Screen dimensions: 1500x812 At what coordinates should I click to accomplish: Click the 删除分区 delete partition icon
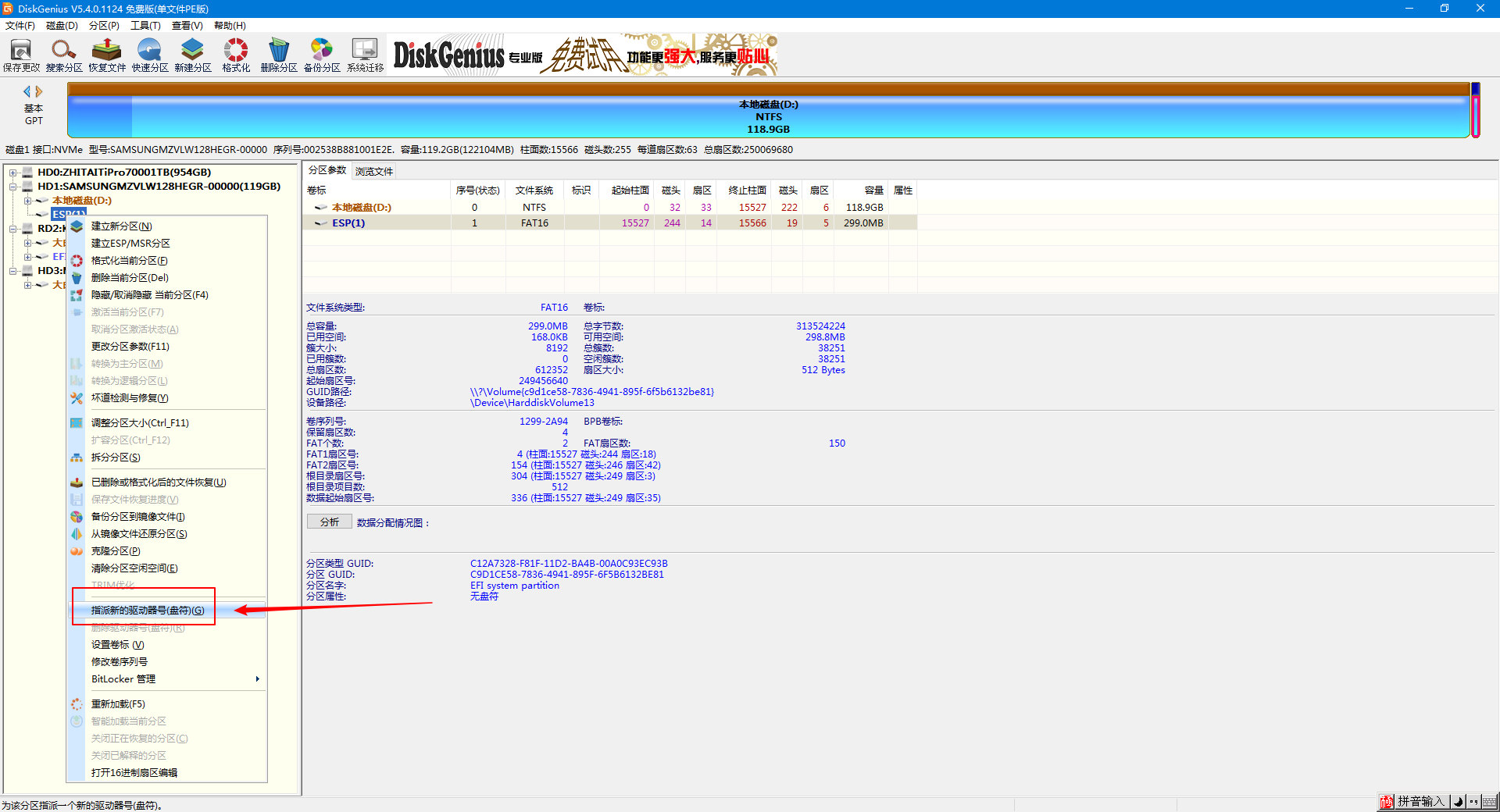[279, 55]
